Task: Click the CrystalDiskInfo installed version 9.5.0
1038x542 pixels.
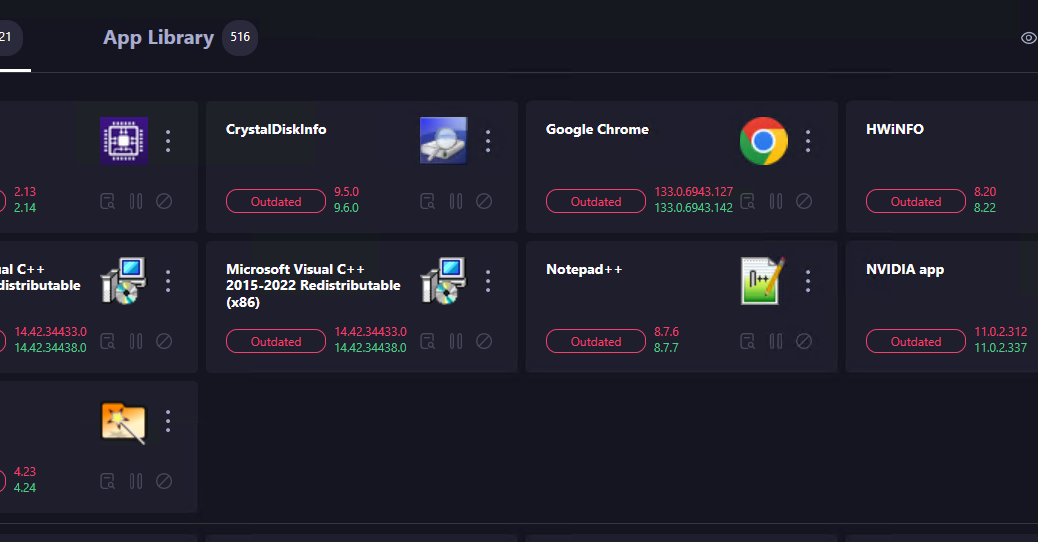Action: (x=346, y=192)
